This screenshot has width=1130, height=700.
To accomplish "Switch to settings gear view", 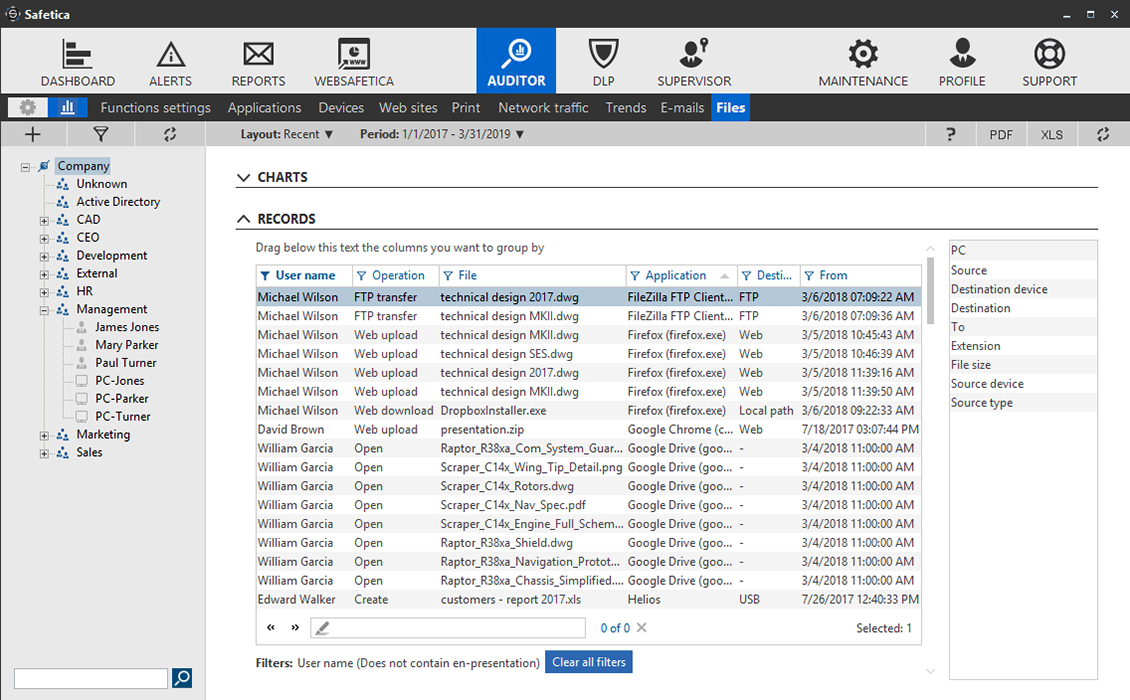I will (28, 107).
